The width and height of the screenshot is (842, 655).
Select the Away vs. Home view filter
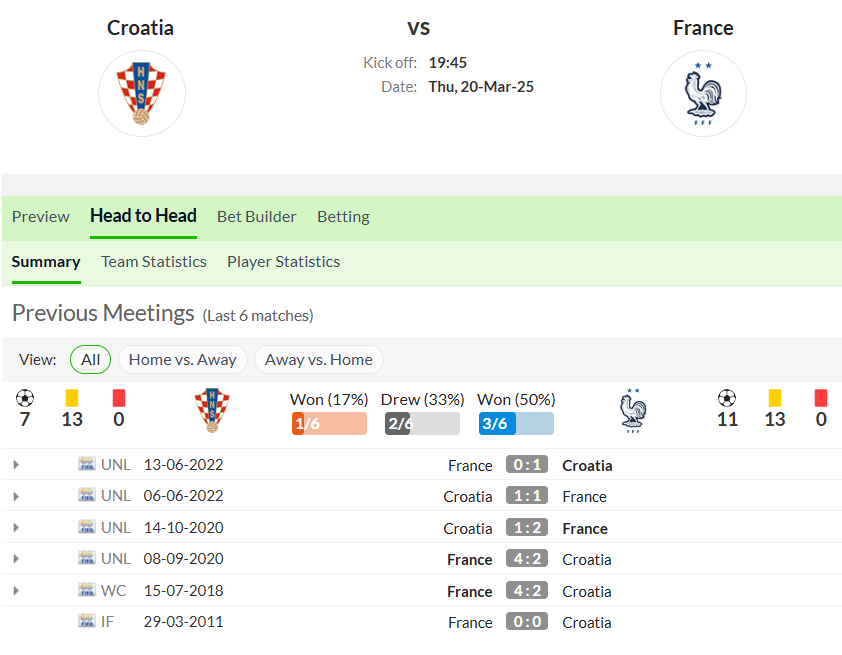pyautogui.click(x=318, y=359)
